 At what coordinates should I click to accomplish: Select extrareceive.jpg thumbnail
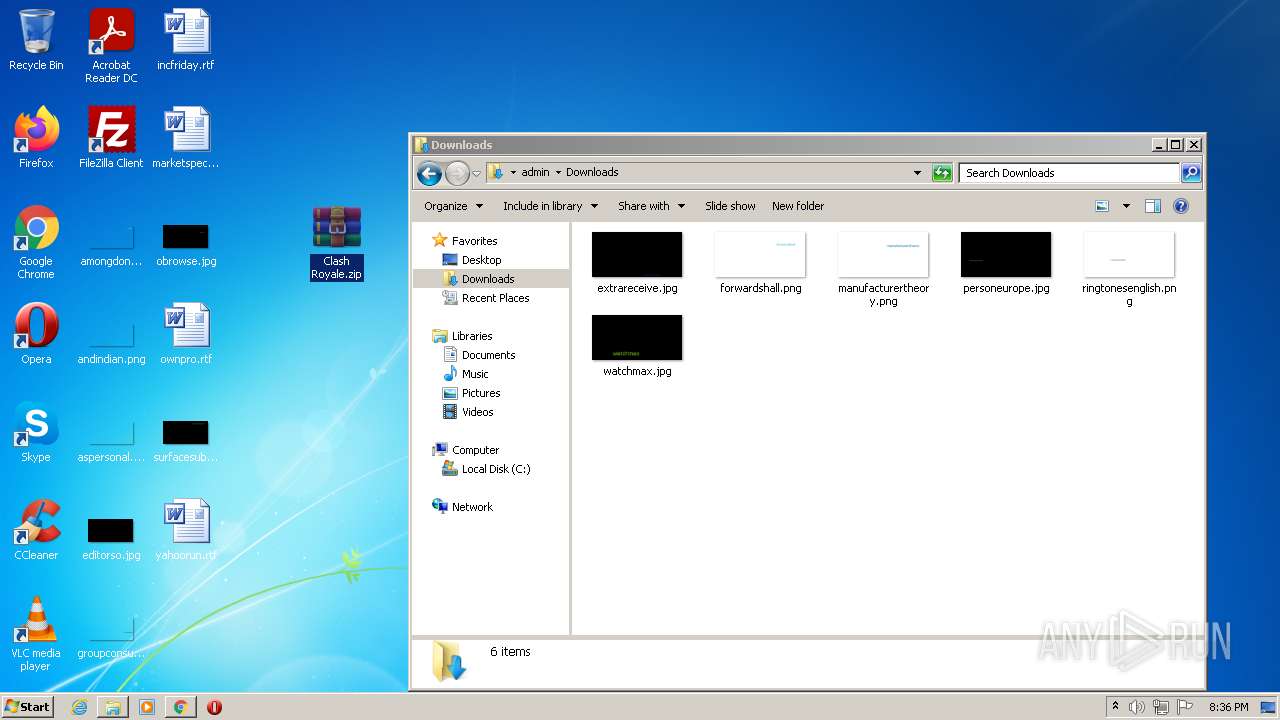(x=637, y=263)
